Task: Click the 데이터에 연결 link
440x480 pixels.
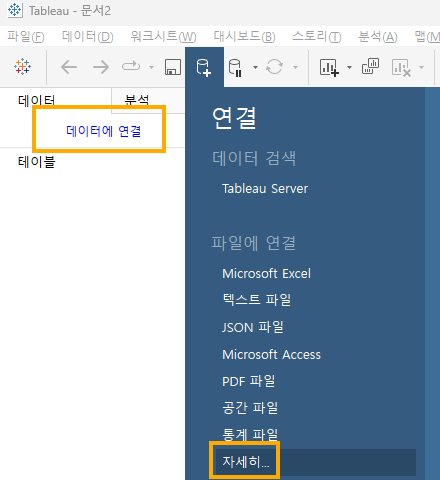Action: click(x=104, y=131)
